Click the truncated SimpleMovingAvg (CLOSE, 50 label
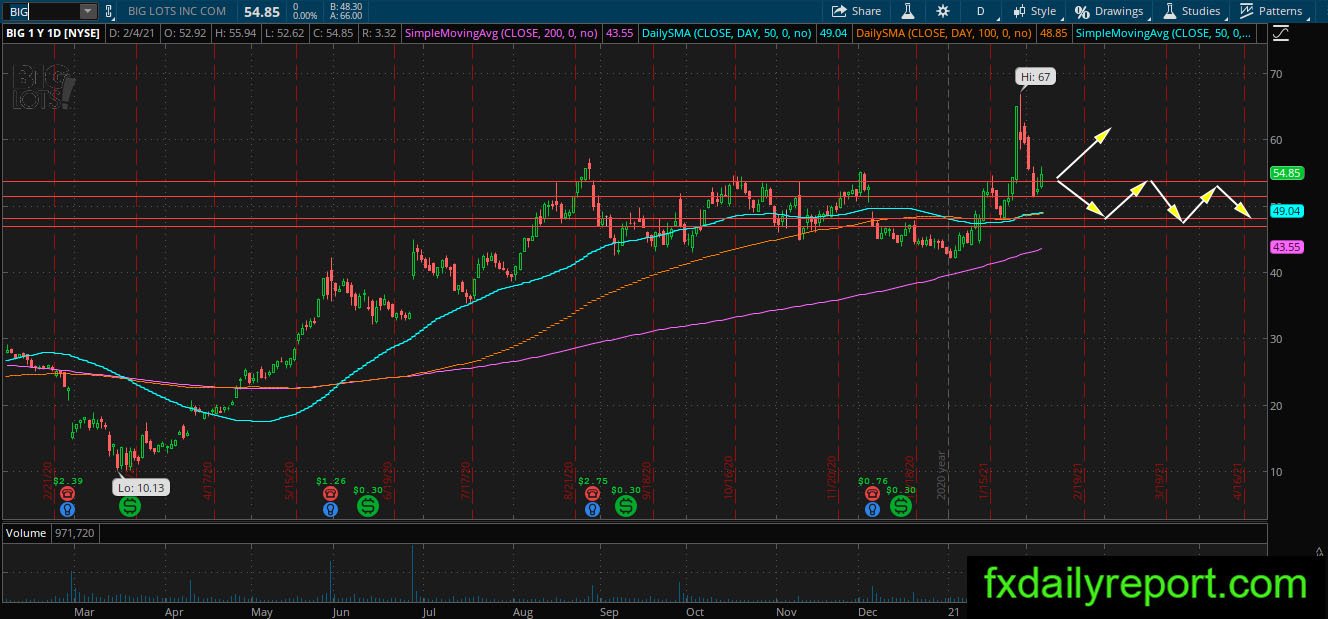The image size is (1328, 619). 1161,33
